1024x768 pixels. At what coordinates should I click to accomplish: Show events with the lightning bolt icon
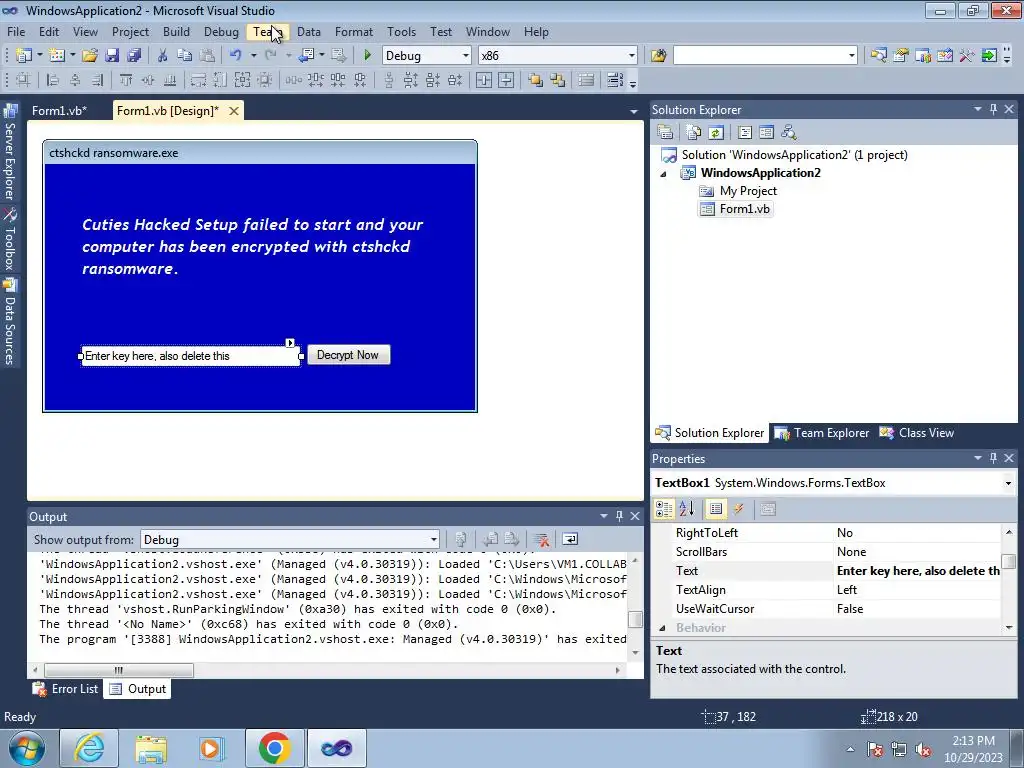[739, 509]
